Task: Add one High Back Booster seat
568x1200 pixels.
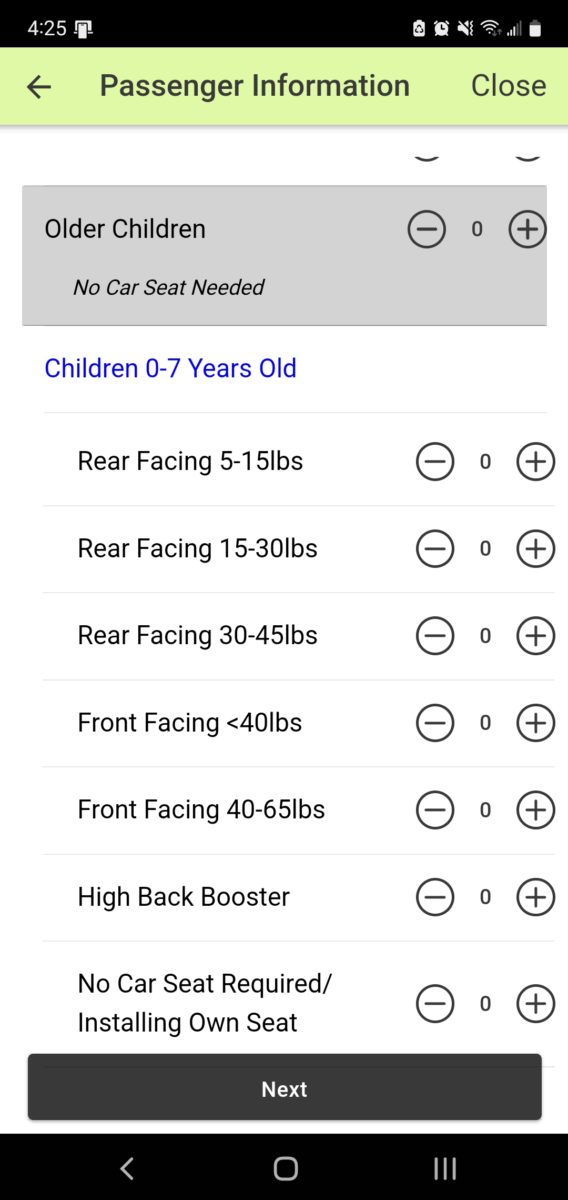Action: pyautogui.click(x=535, y=898)
